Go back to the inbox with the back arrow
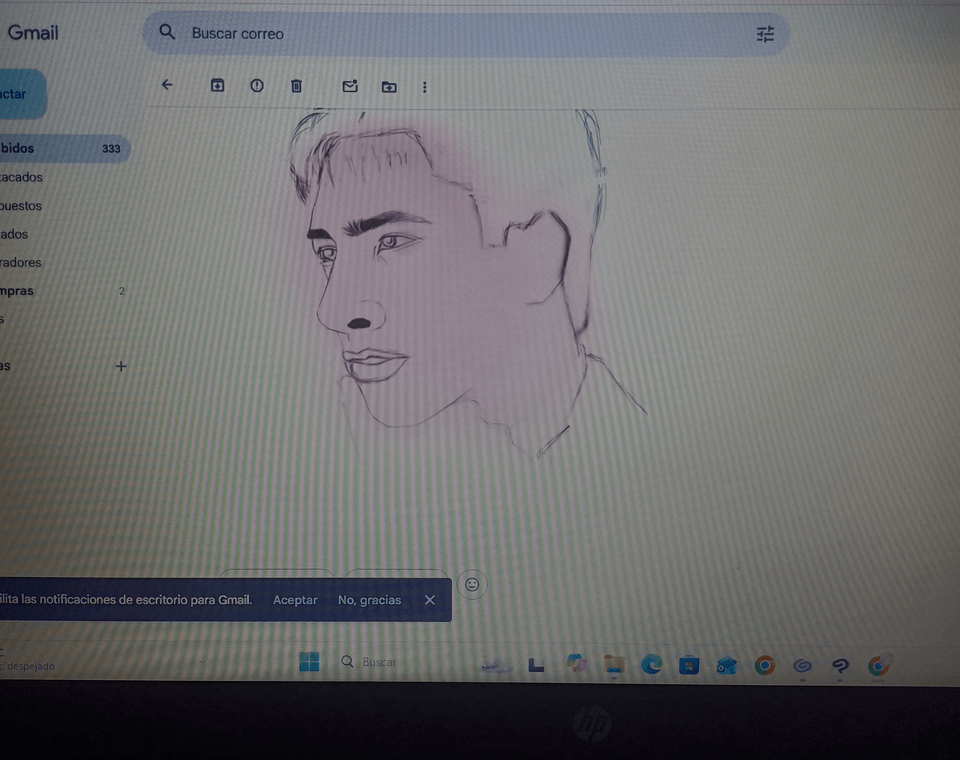The height and width of the screenshot is (760, 960). (167, 86)
